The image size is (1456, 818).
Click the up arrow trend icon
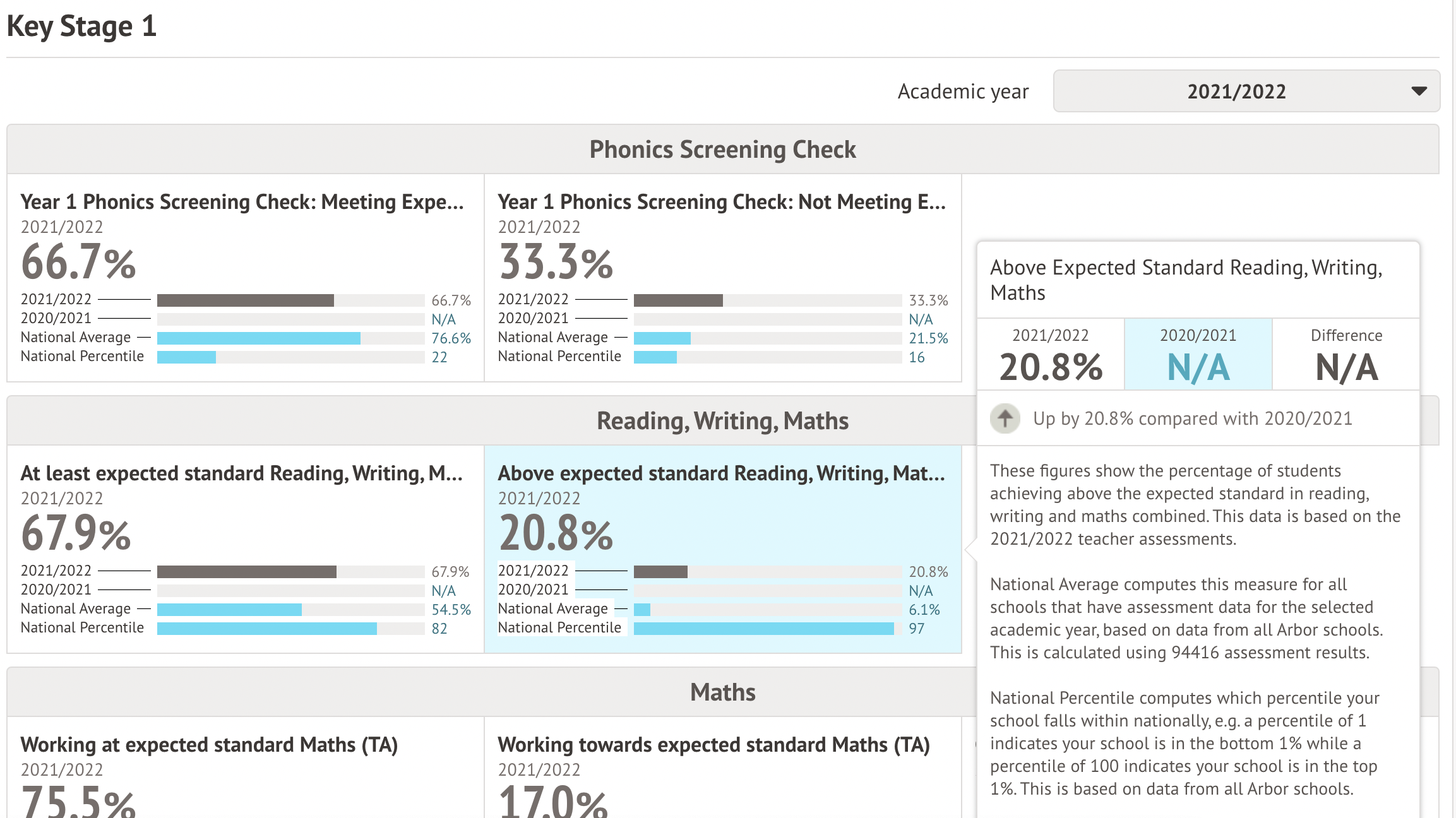[1005, 418]
